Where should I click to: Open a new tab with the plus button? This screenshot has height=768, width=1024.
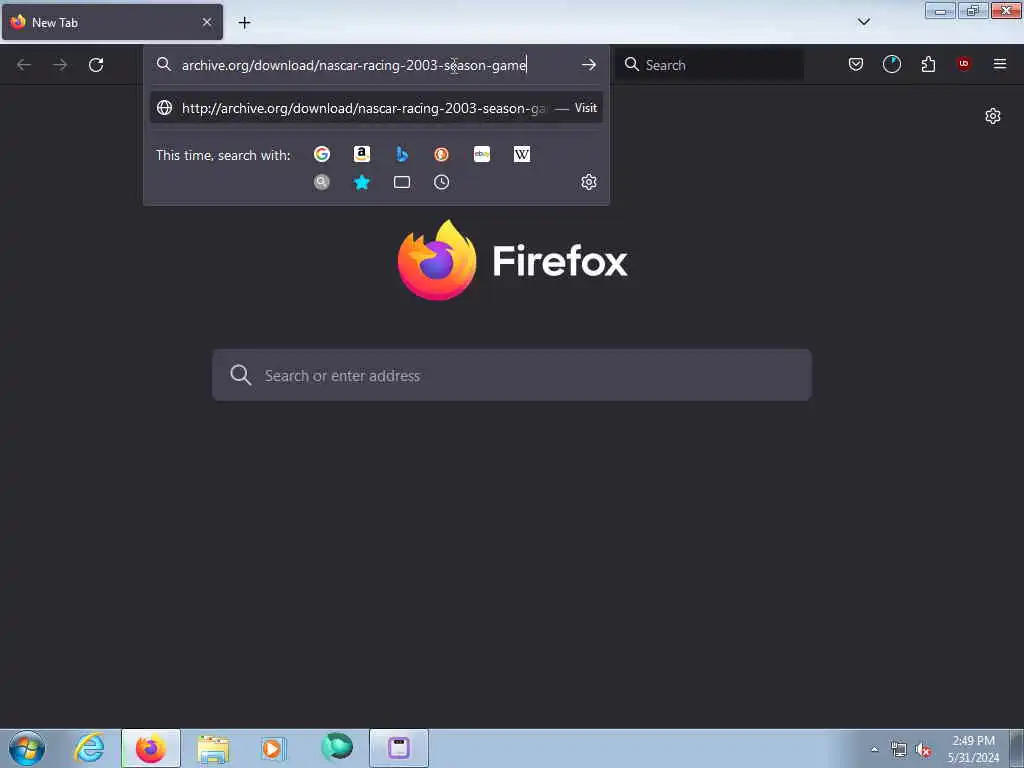click(x=244, y=23)
